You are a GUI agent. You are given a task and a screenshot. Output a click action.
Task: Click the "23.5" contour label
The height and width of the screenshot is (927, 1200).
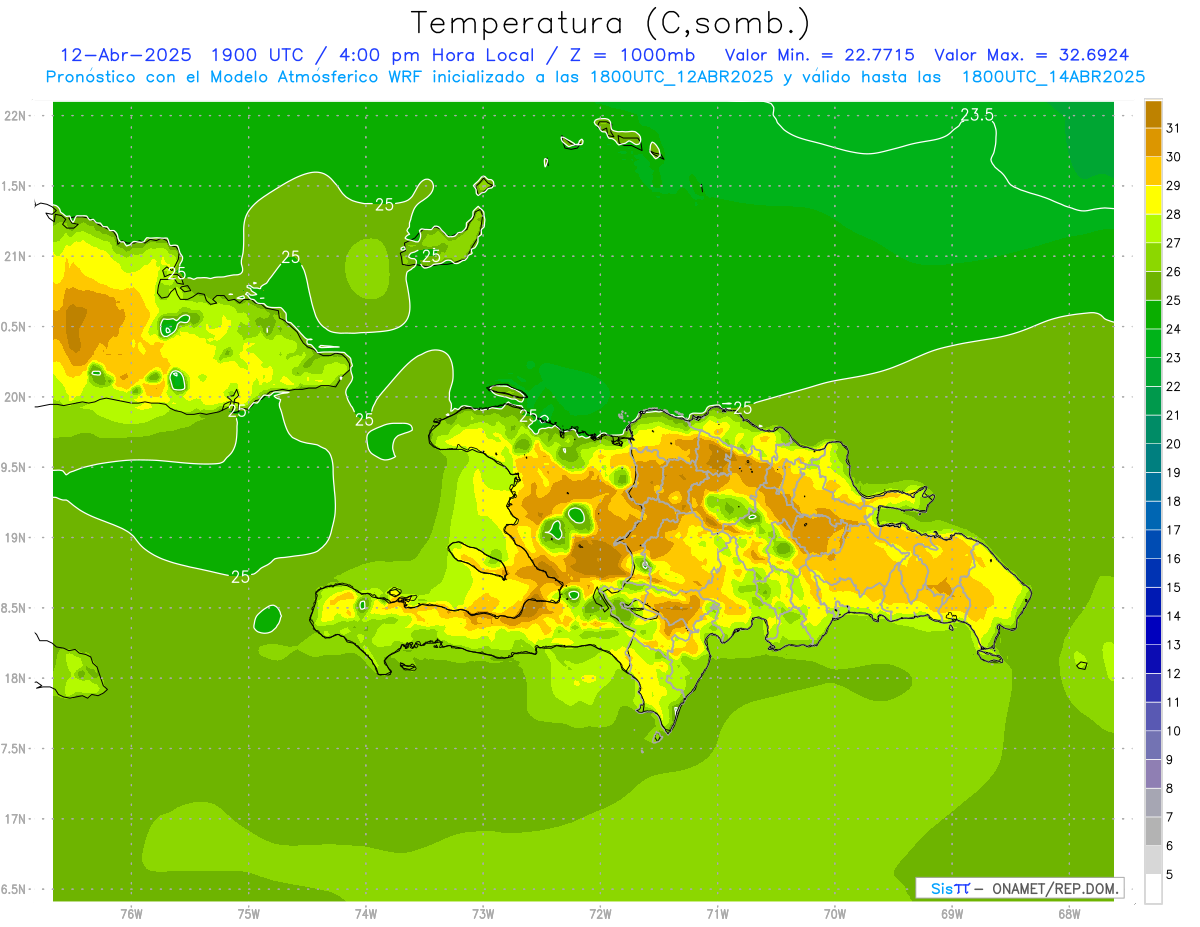pyautogui.click(x=977, y=115)
